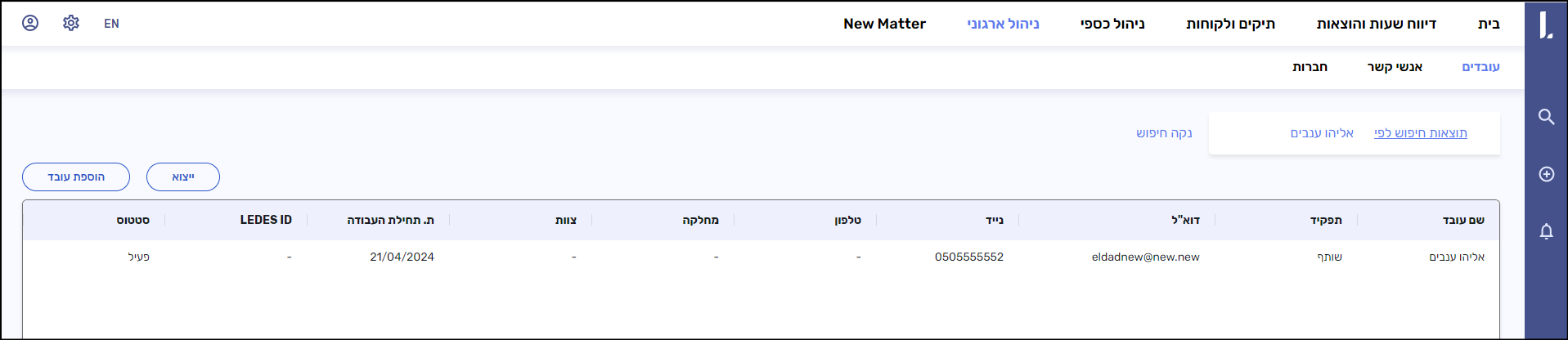Screen dimensions: 1568x340
Task: Open the notifications bell icon
Action: (1546, 231)
